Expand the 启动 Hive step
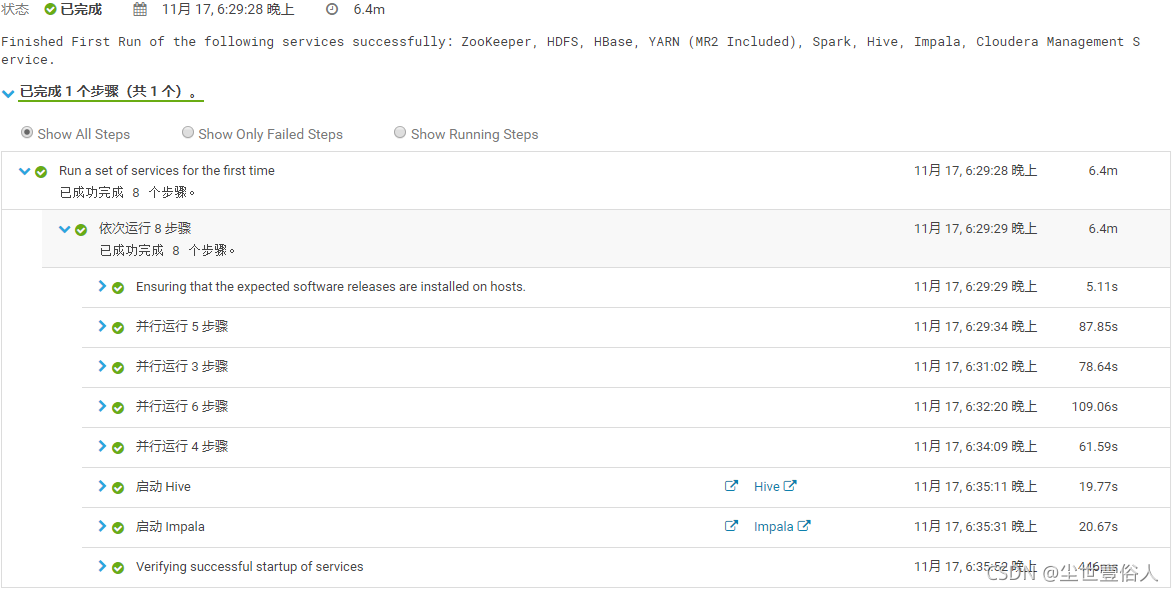This screenshot has width=1174, height=591. (x=103, y=485)
